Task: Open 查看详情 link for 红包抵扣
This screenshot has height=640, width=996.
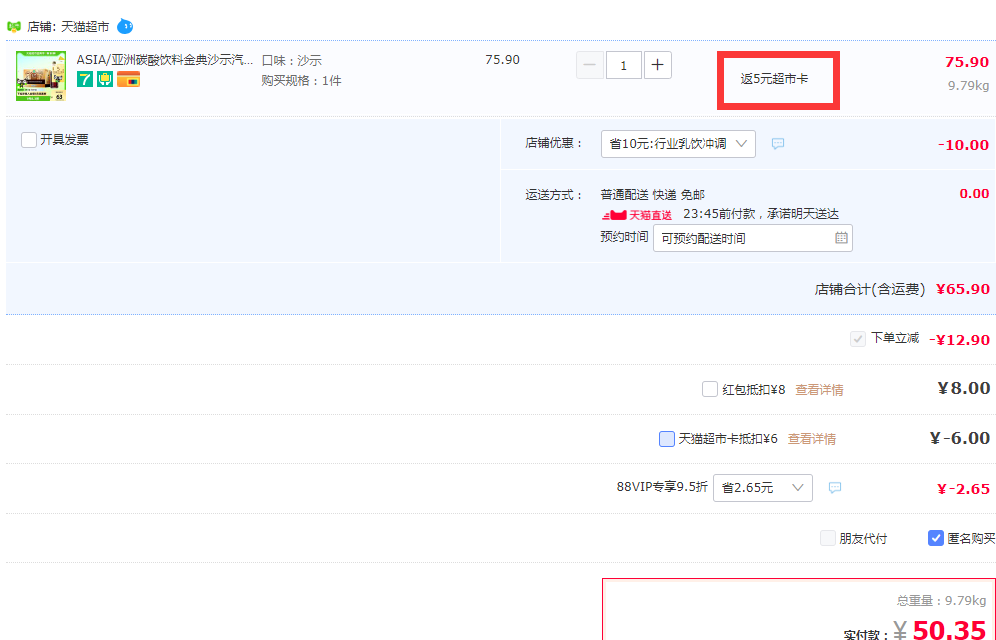Action: pos(819,389)
